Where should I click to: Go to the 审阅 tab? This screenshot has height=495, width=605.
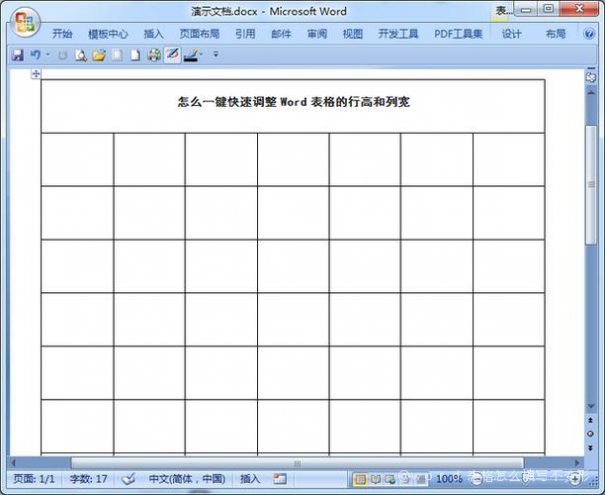click(317, 34)
